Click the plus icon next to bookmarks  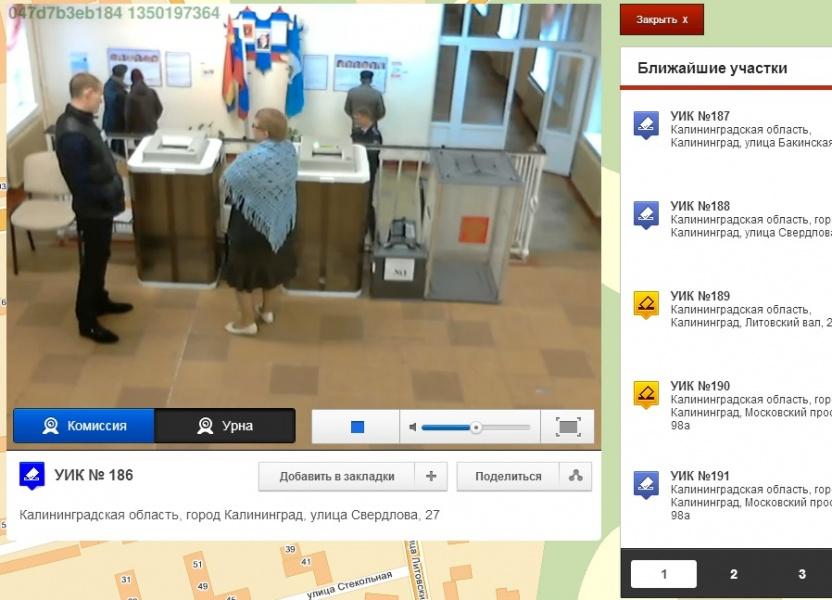[431, 476]
